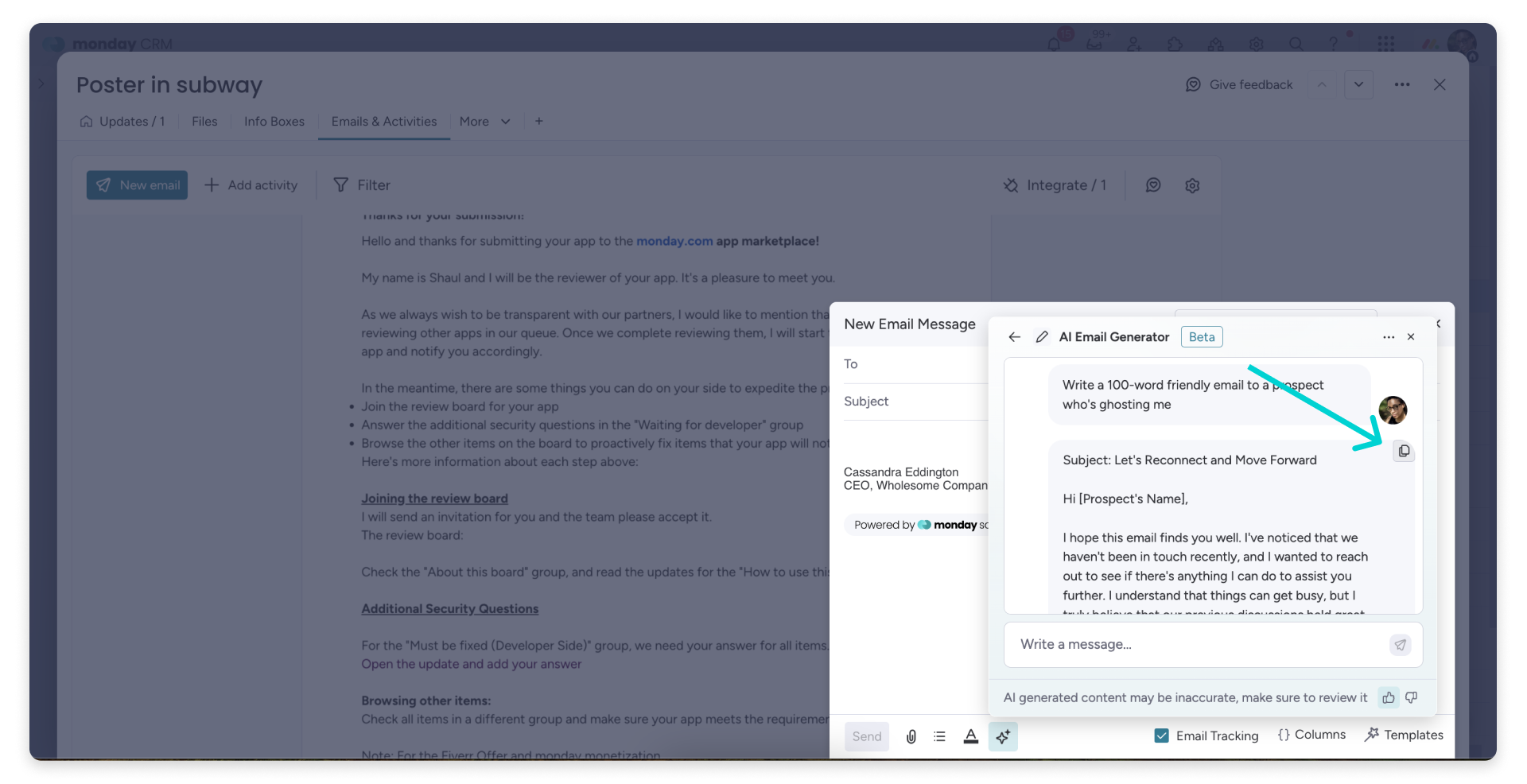1527x784 pixels.
Task: Click the Cassandra Eddington signature text
Action: click(x=901, y=472)
